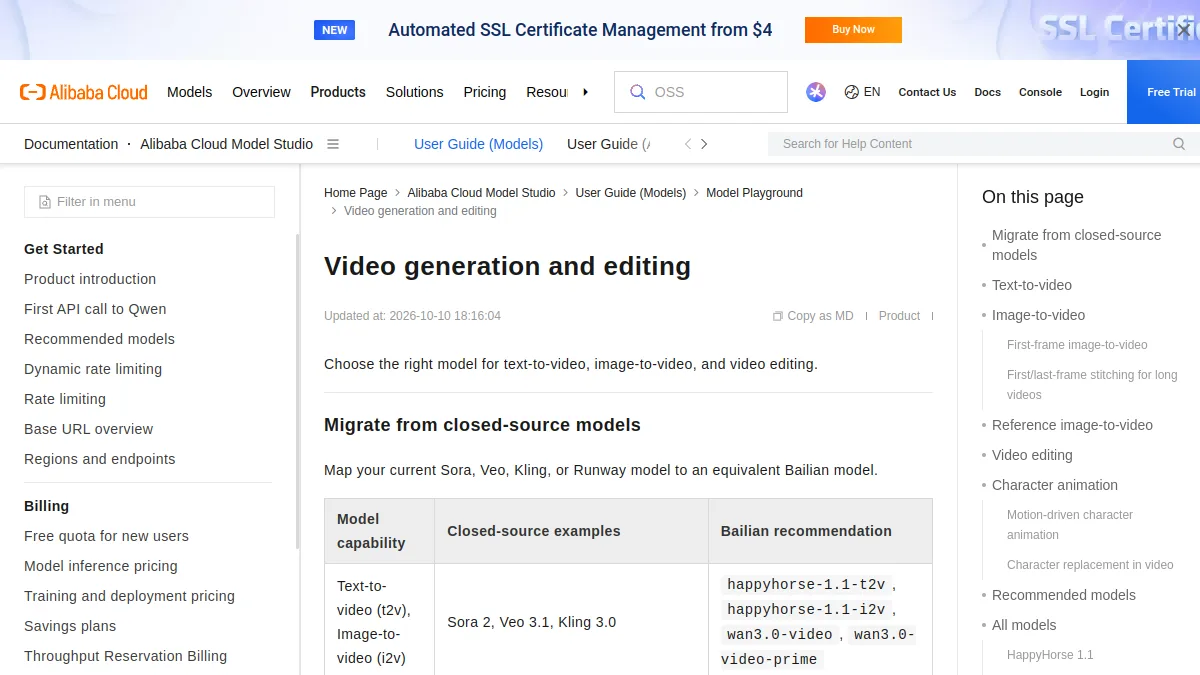Jump to First/last-frame stitching for long videos
1200x675 pixels.
point(1092,385)
